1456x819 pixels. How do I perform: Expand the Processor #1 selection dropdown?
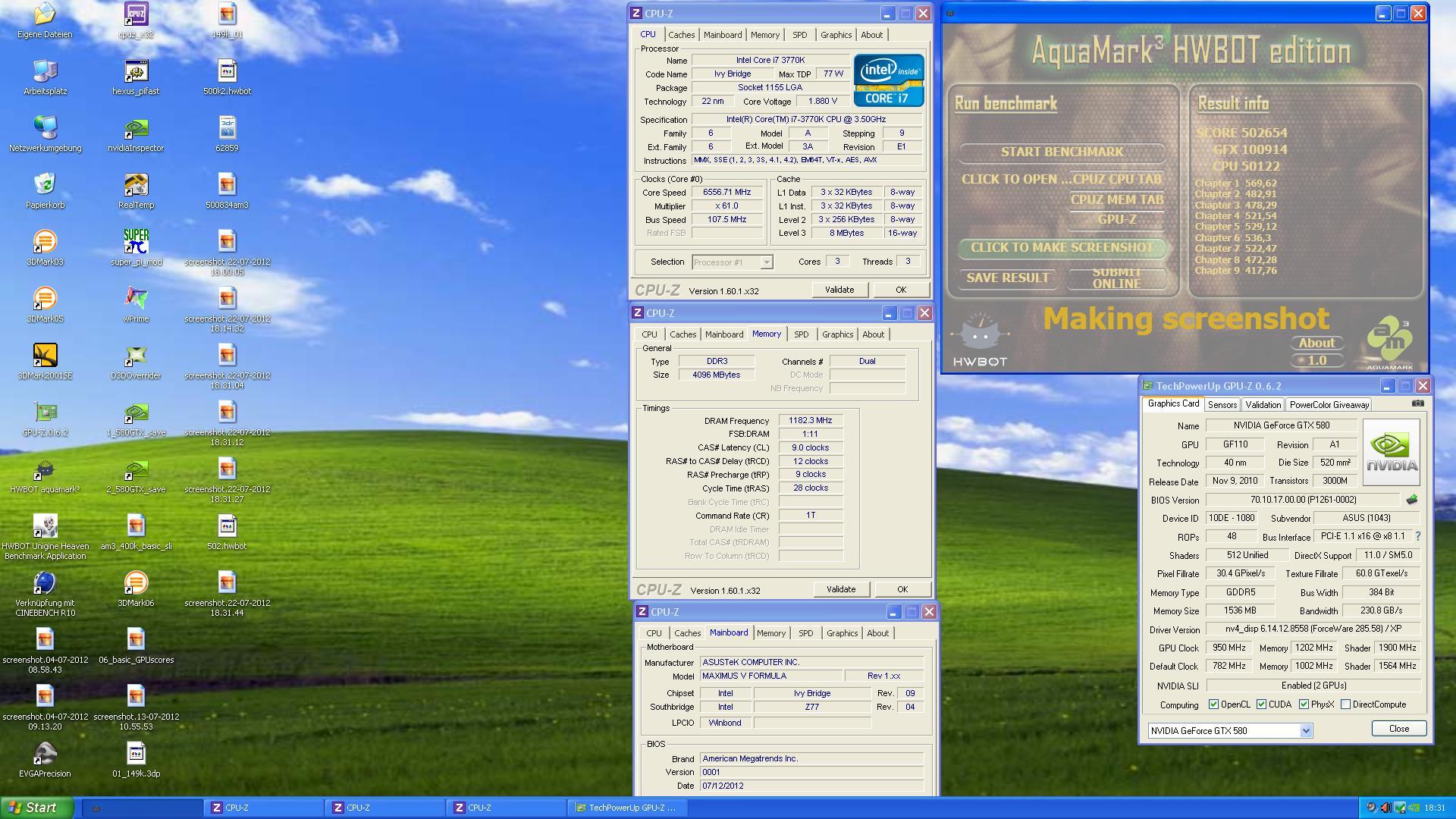click(766, 262)
